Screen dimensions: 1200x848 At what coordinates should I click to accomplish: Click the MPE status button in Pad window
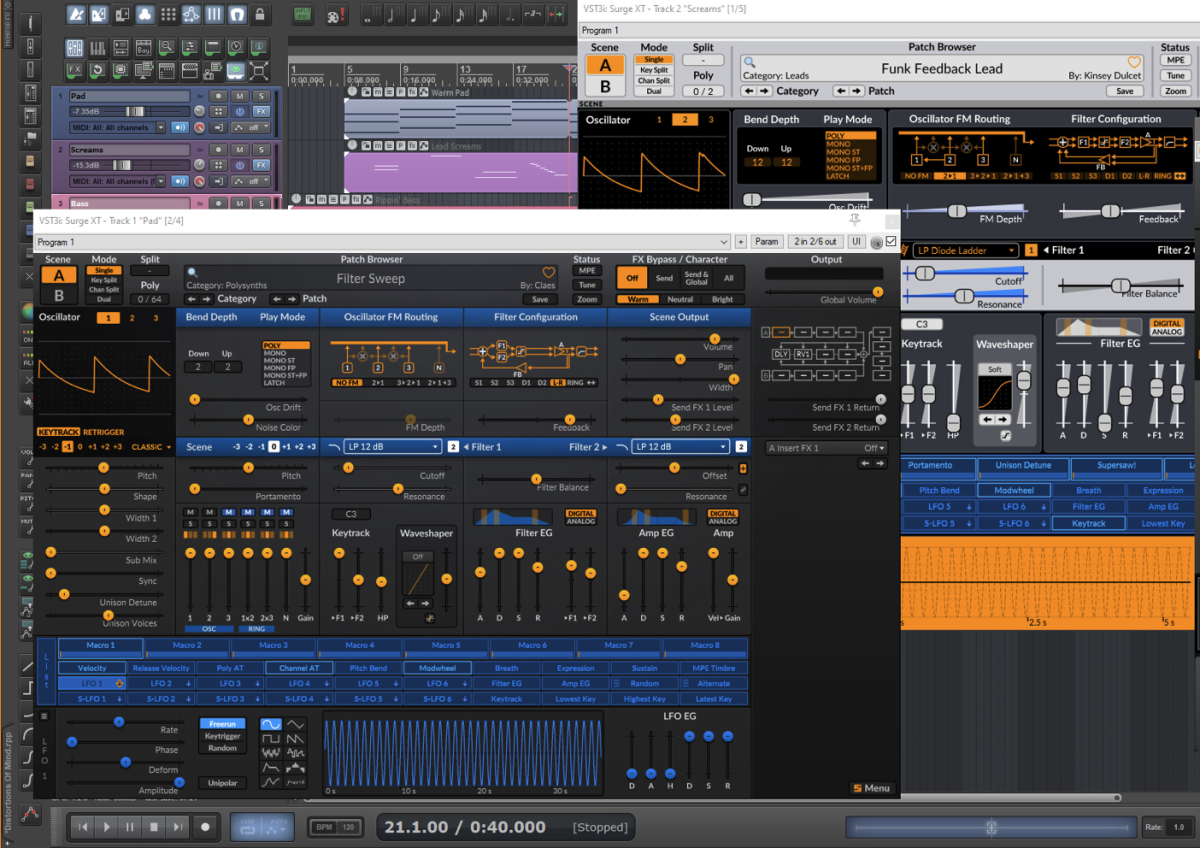point(587,271)
